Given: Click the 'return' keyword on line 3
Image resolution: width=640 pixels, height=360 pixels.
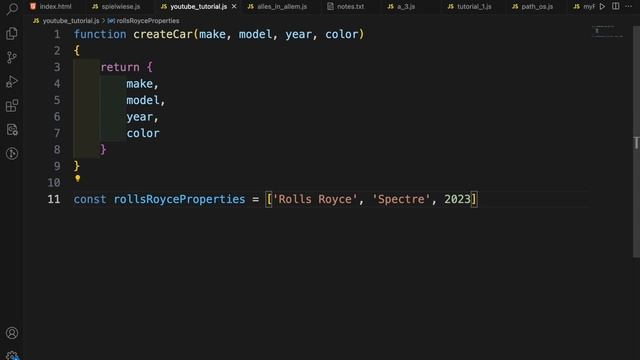Looking at the screenshot, I should (120, 67).
